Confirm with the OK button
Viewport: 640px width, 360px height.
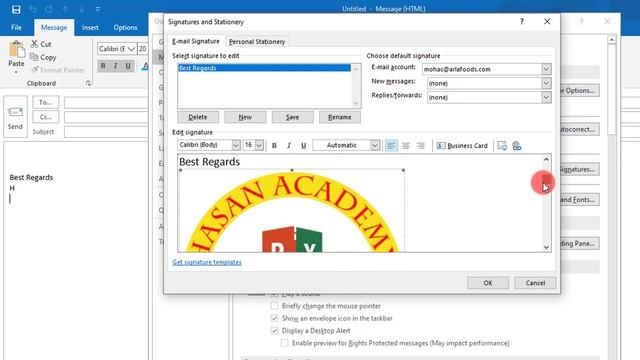[x=488, y=283]
